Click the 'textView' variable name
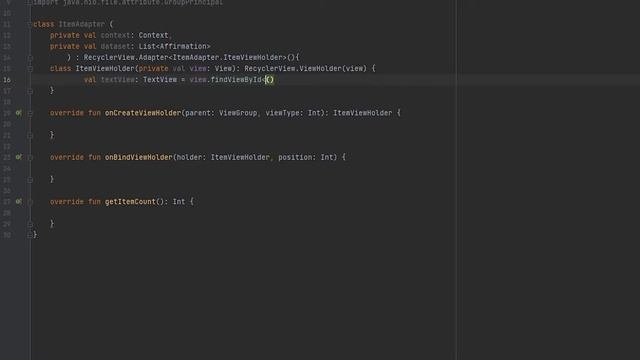This screenshot has height=360, width=640. [x=118, y=80]
